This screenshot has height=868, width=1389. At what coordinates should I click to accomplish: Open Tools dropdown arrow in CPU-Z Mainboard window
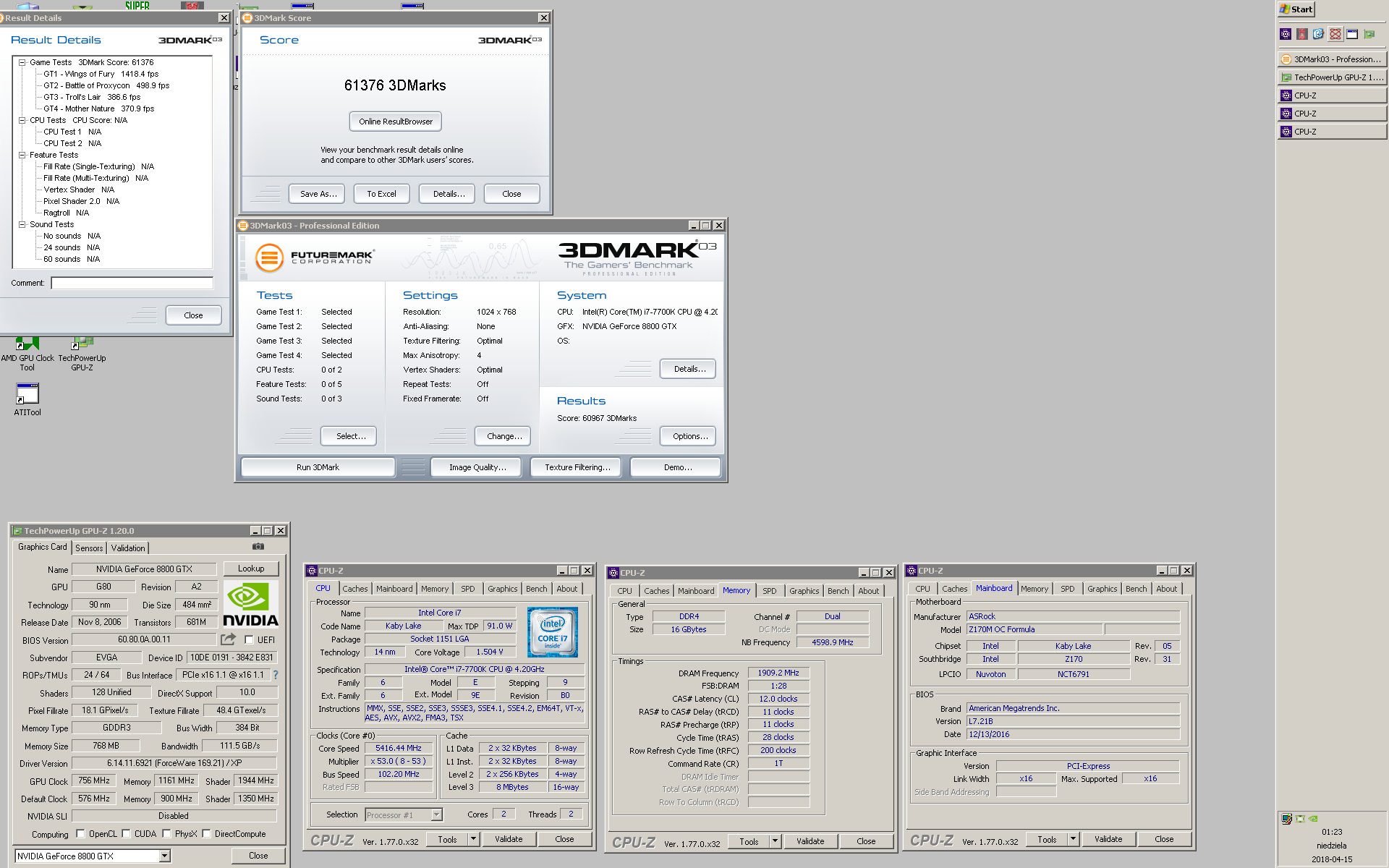(1073, 839)
